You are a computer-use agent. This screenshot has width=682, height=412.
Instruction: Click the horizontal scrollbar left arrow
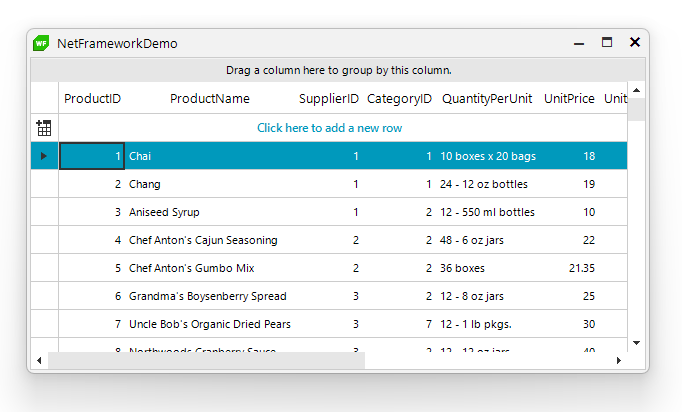pos(40,360)
